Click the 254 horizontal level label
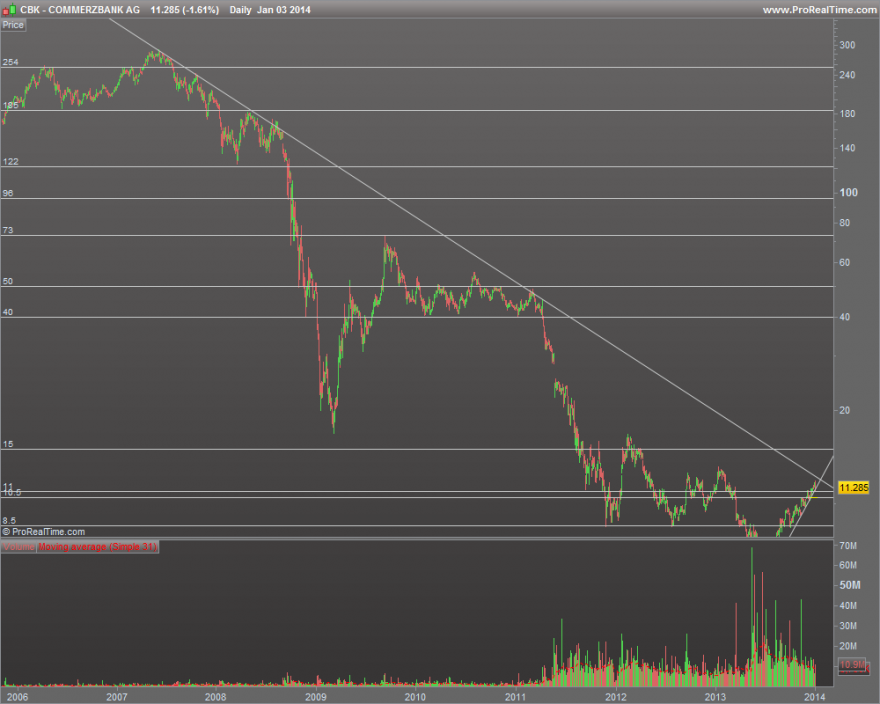880x704 pixels. point(10,62)
